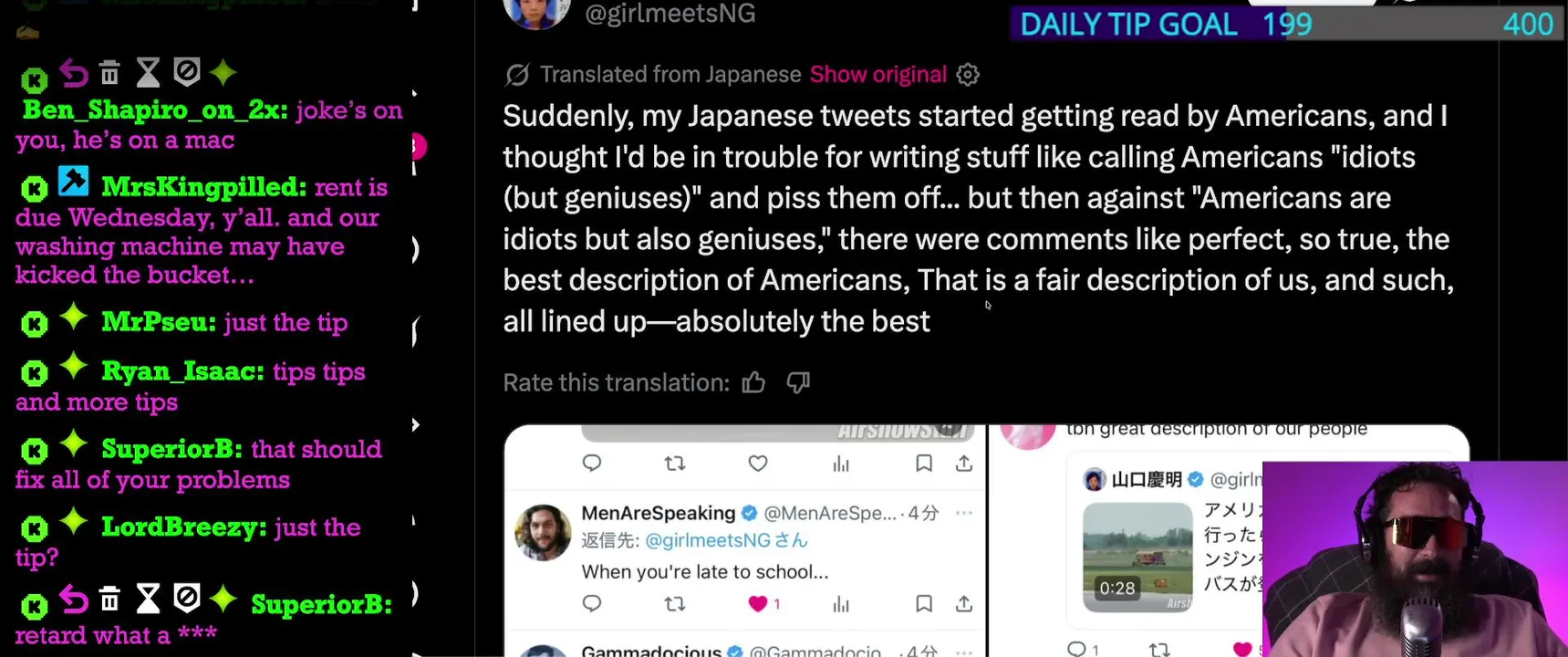Rate the translation with thumbs up
This screenshot has width=1568, height=657.
[x=753, y=382]
